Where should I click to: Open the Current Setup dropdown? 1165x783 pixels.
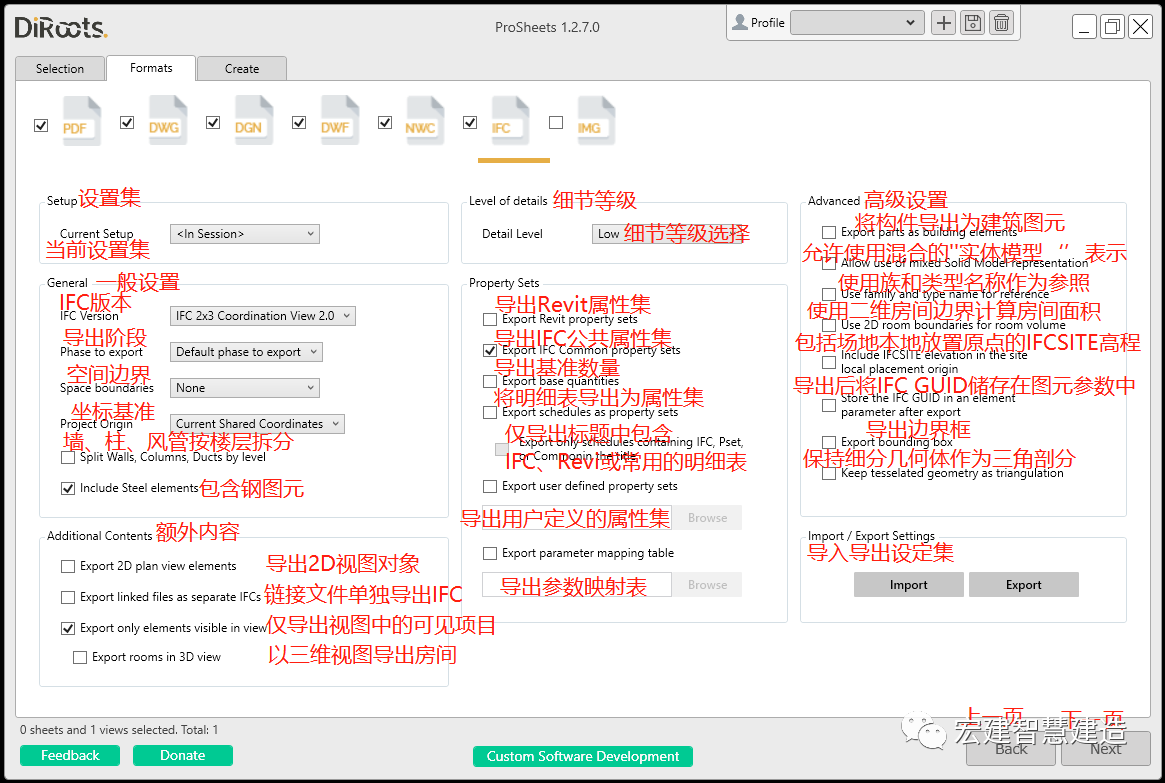244,234
